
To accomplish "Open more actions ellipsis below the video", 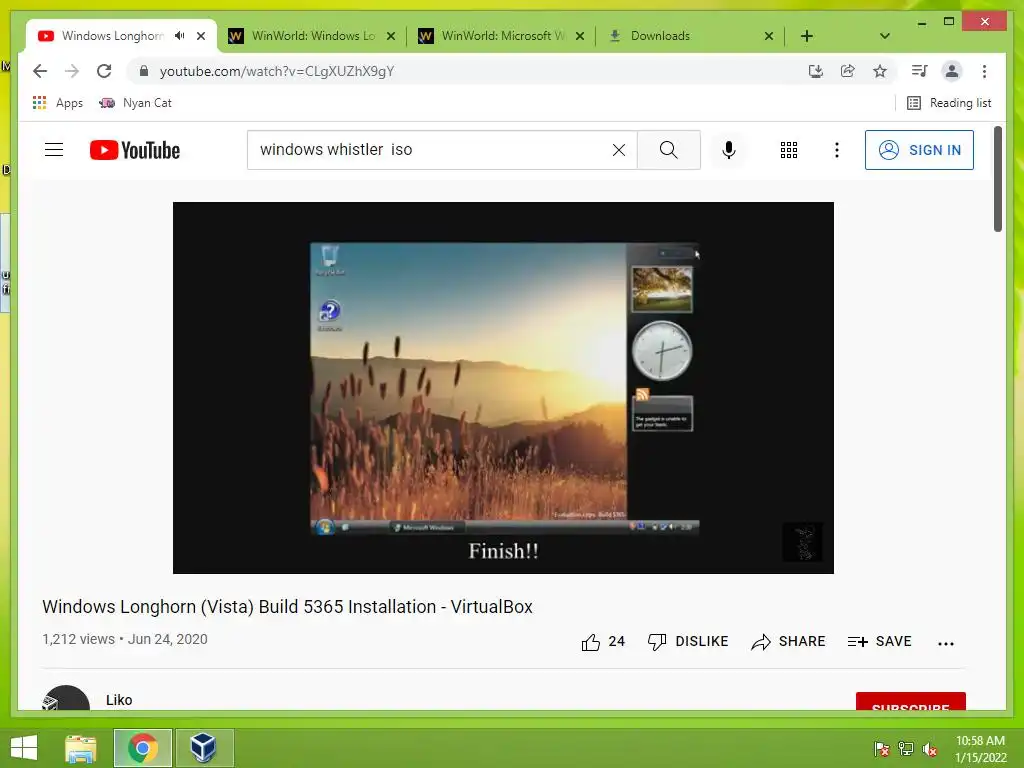I will click(946, 643).
